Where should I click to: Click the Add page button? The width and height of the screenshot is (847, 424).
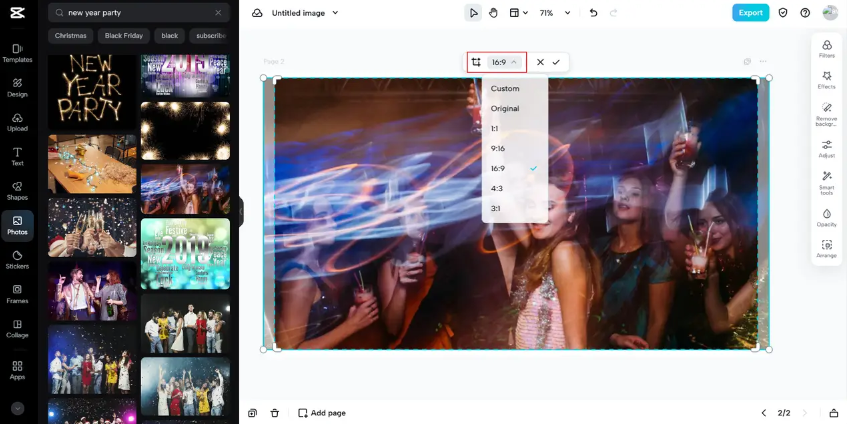tap(322, 413)
